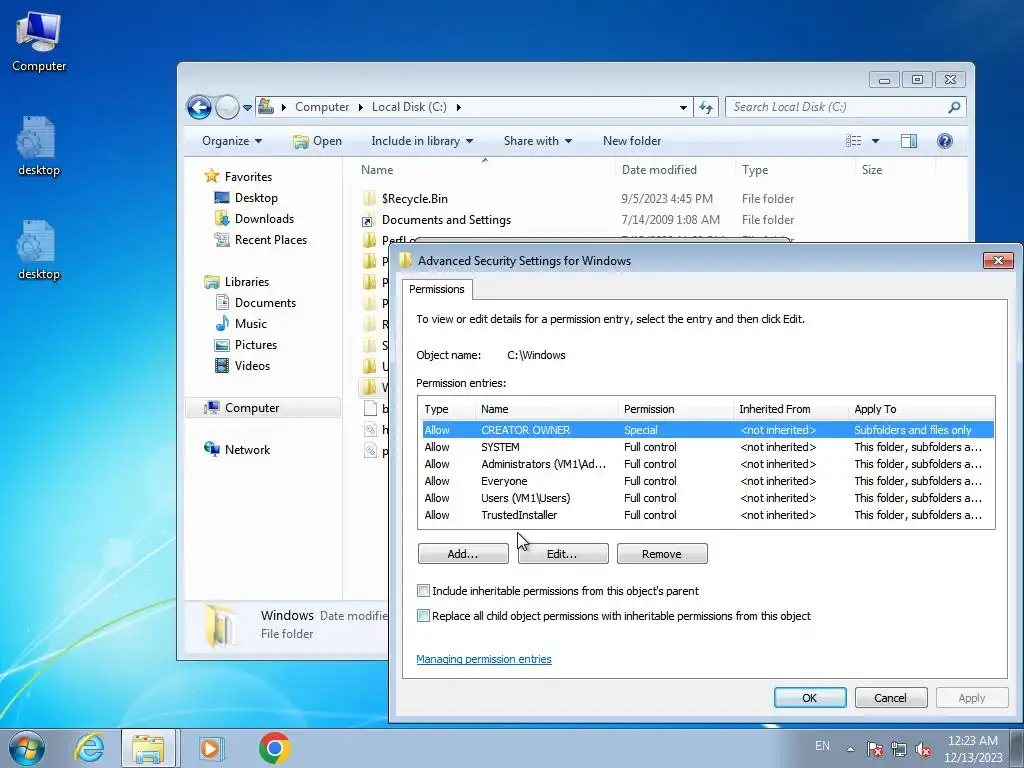
Task: Select the Users (VM1\Users) permission entry
Action: [x=708, y=498]
